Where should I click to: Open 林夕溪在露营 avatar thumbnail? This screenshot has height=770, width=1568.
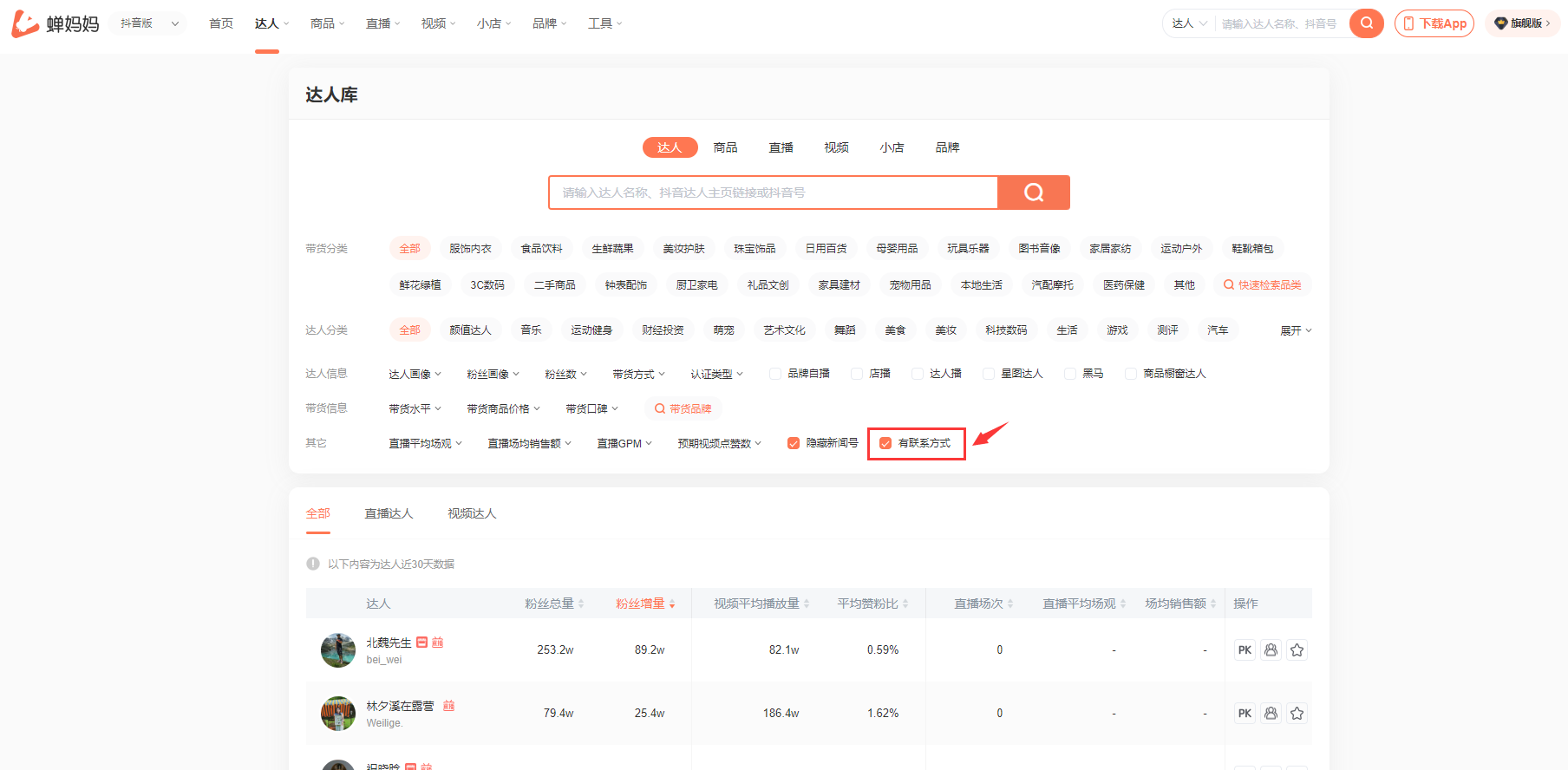tap(338, 714)
